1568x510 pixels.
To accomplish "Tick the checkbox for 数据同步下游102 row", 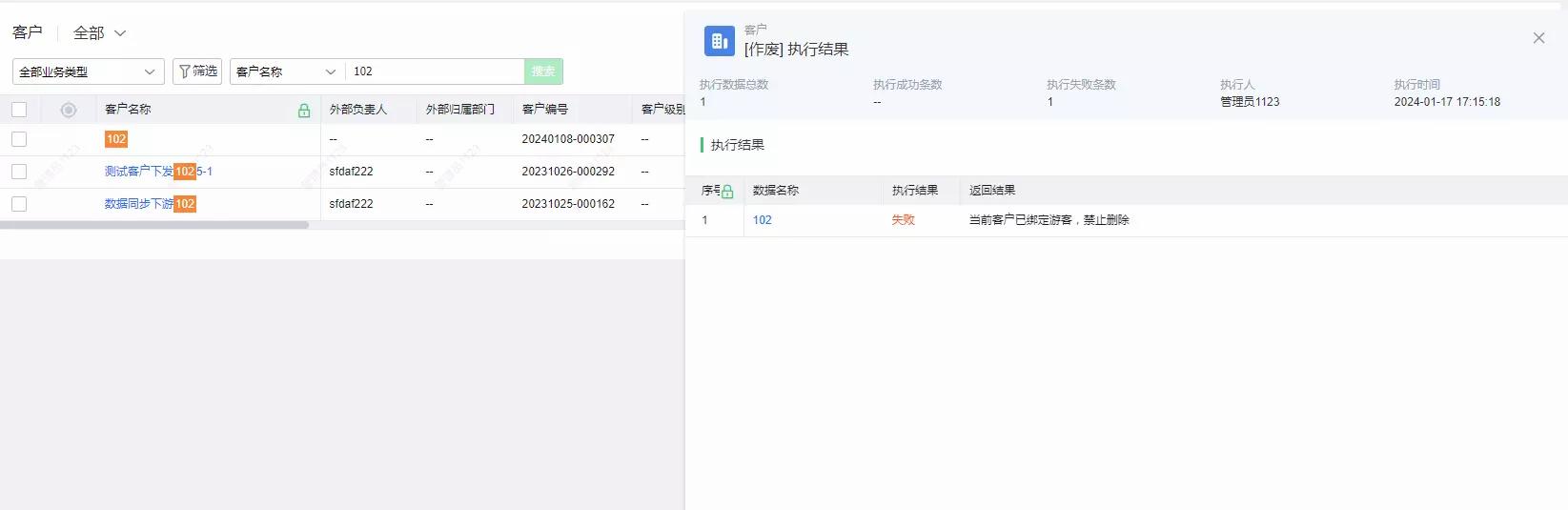I will (x=19, y=204).
